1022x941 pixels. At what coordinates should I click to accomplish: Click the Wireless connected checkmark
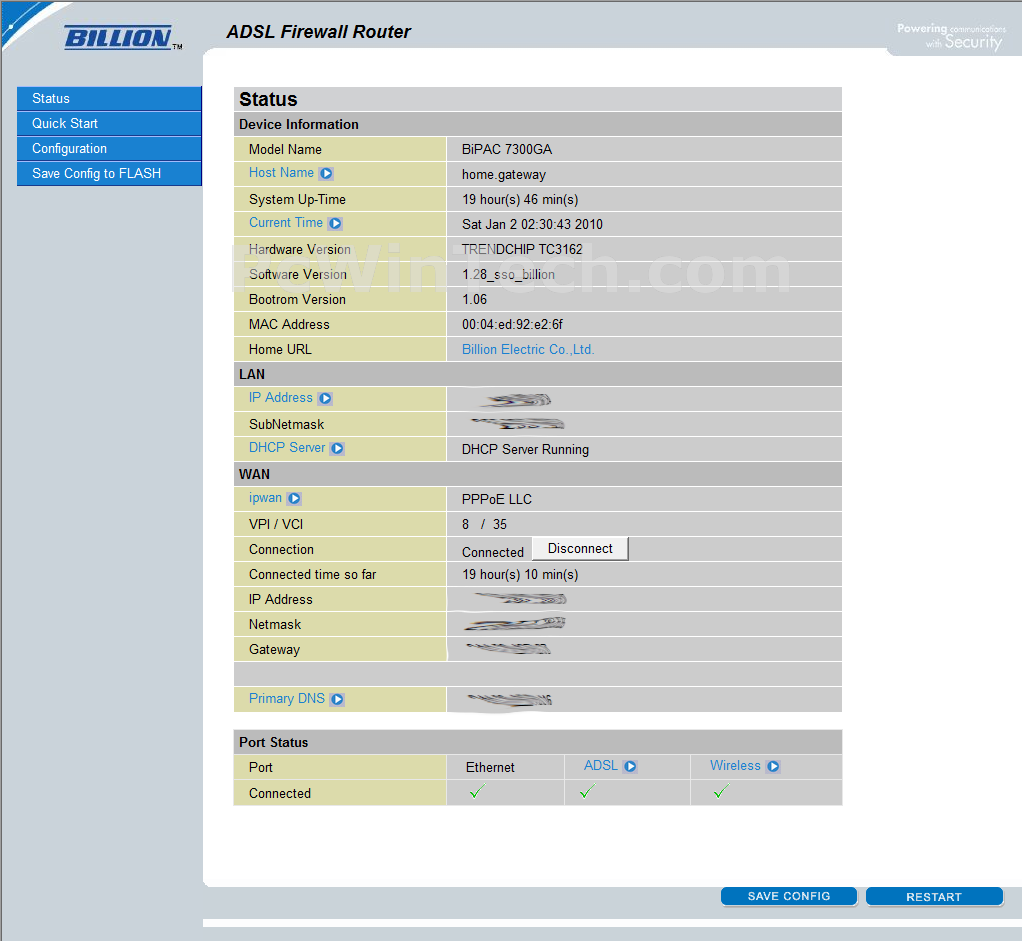[x=720, y=792]
